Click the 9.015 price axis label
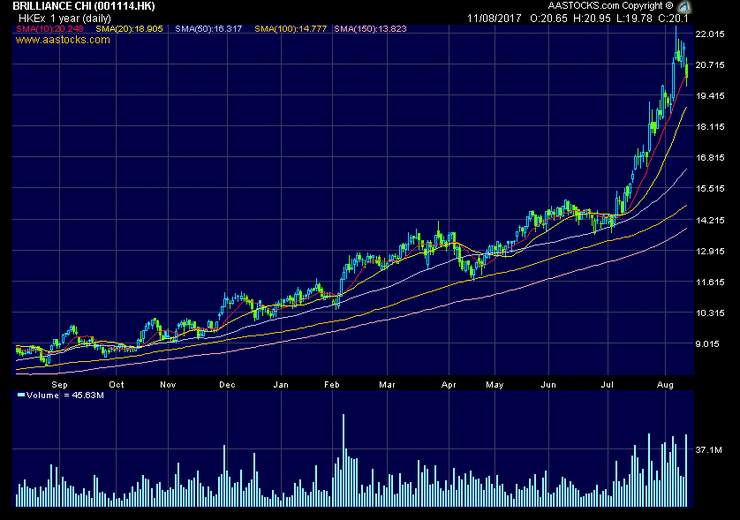 [x=707, y=344]
